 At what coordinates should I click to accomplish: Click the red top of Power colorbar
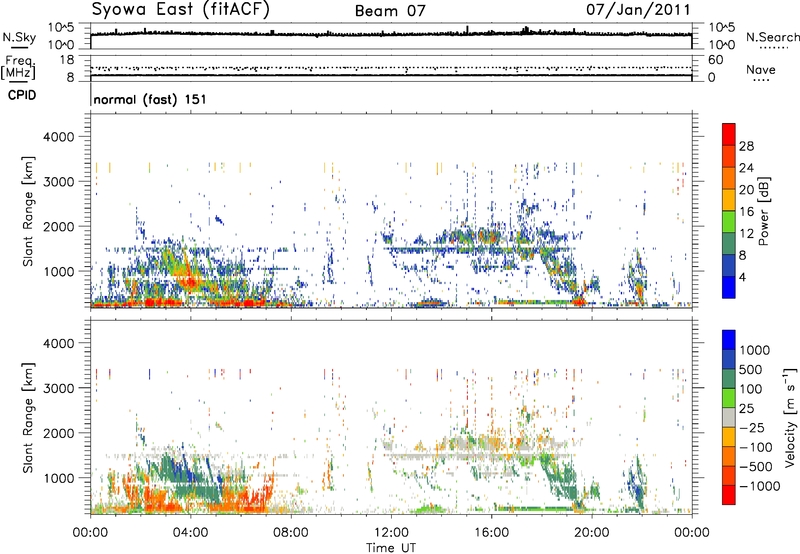(729, 134)
